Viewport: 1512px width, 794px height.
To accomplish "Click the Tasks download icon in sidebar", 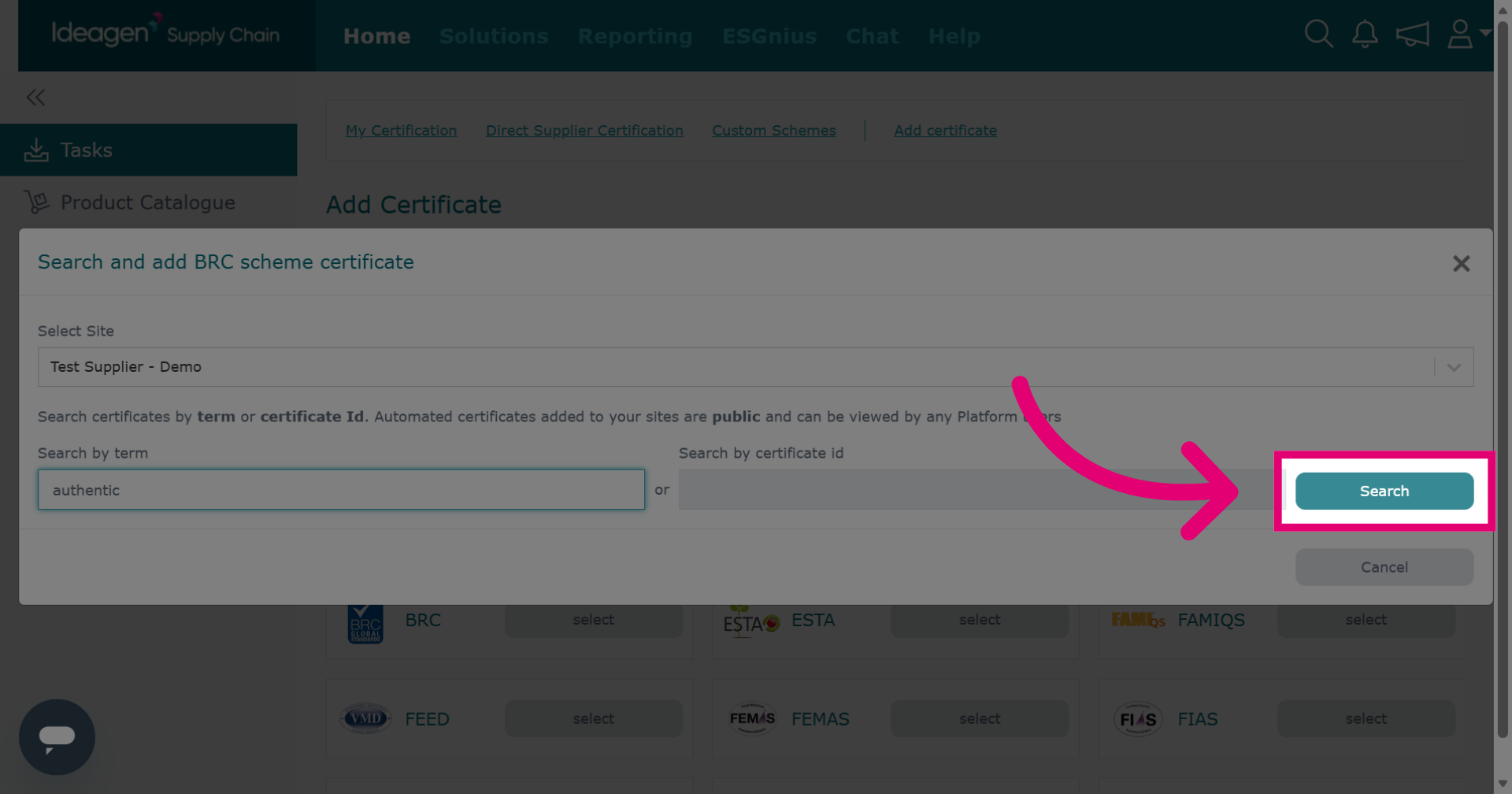I will click(36, 150).
